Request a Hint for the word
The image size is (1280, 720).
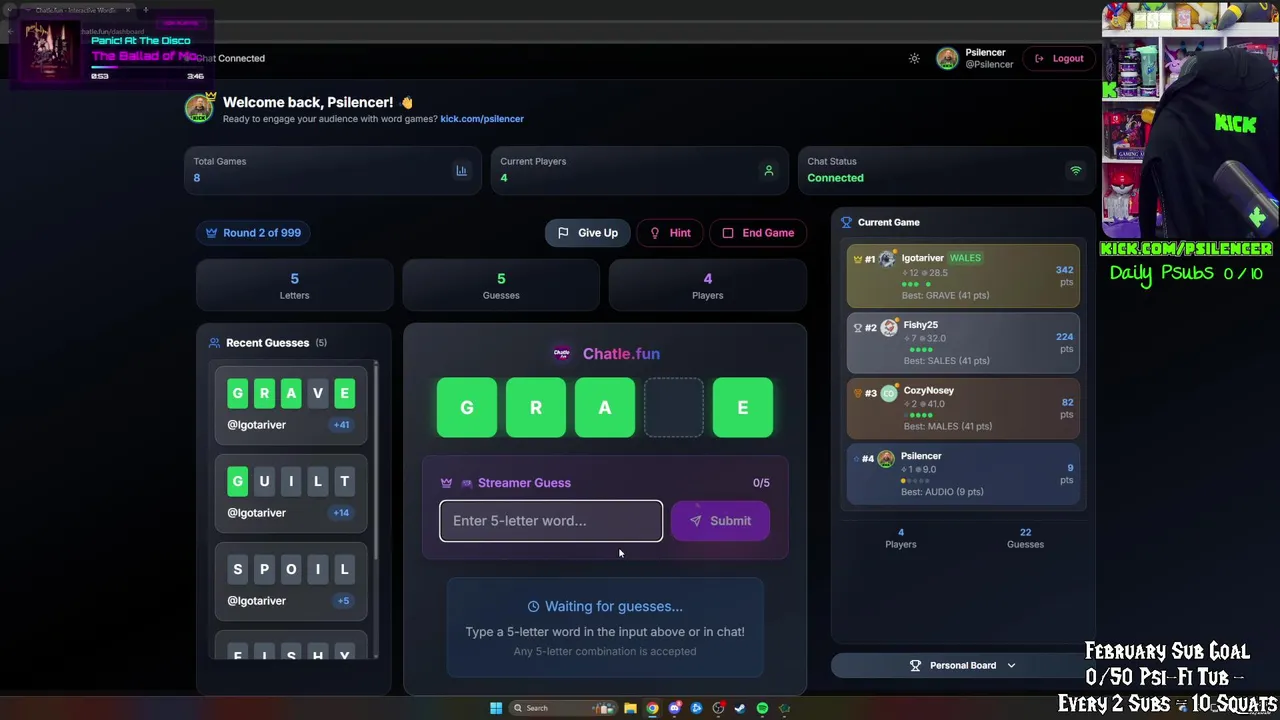point(671,233)
